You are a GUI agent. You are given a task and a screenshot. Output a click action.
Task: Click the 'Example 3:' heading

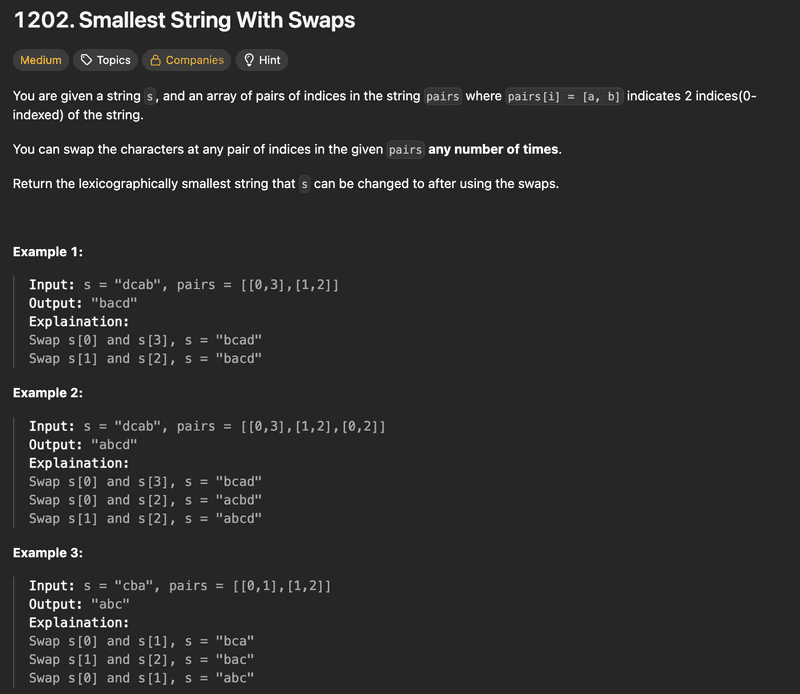tap(48, 553)
